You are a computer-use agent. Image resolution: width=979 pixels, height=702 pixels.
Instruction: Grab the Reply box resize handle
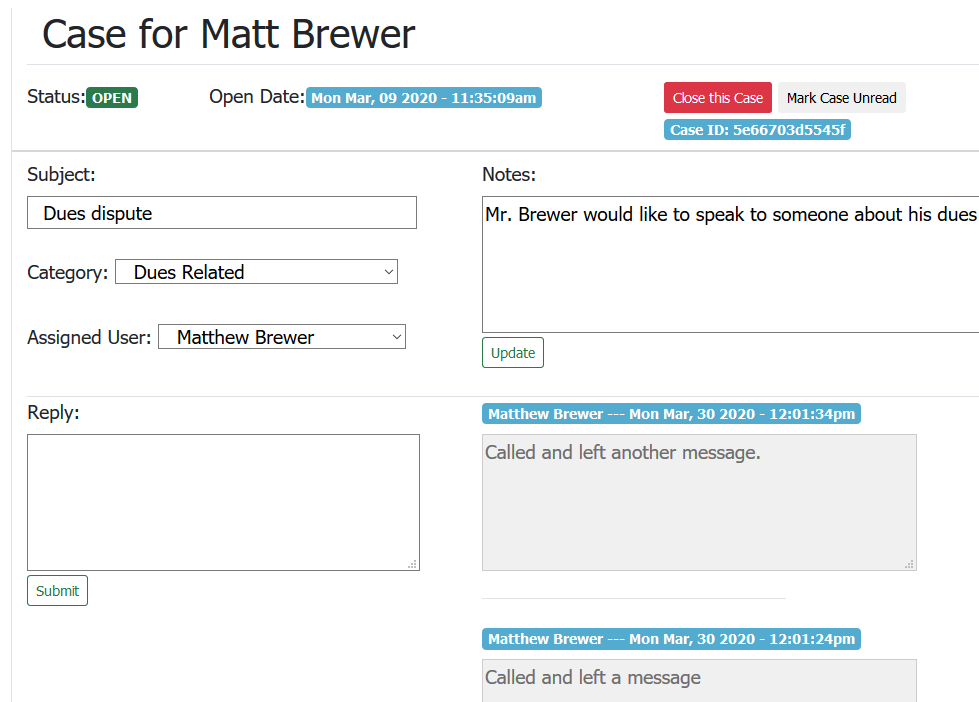[x=412, y=564]
